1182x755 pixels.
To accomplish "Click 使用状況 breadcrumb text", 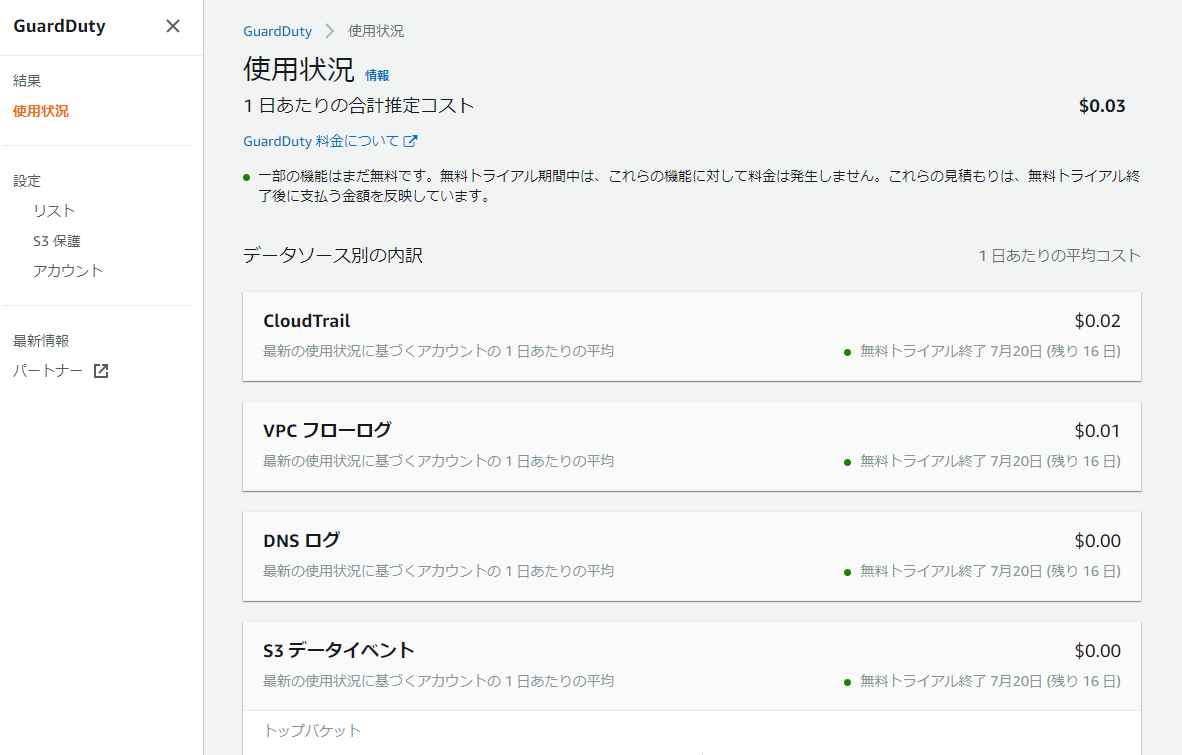I will tap(375, 31).
